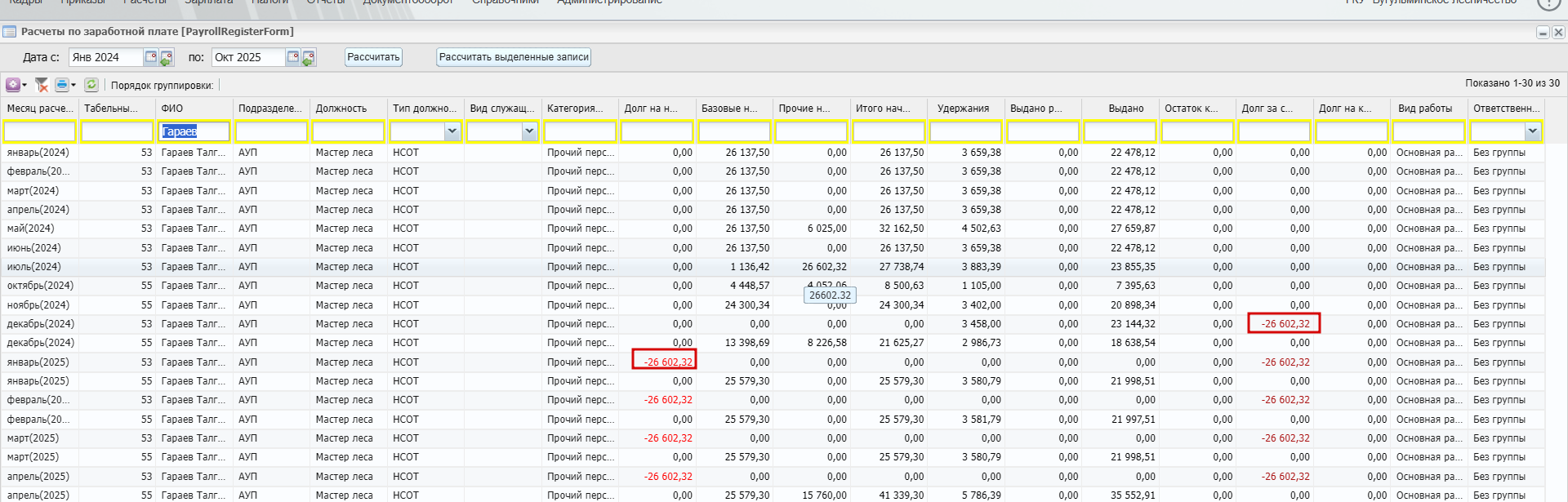Click cell value 23 855,35

pos(1133,267)
